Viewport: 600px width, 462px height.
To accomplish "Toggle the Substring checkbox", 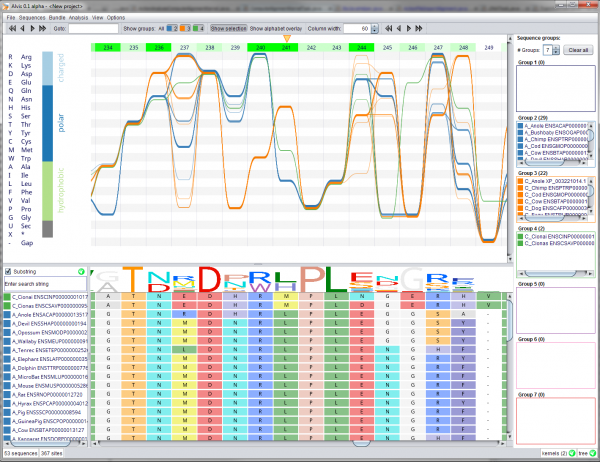I will click(x=9, y=270).
